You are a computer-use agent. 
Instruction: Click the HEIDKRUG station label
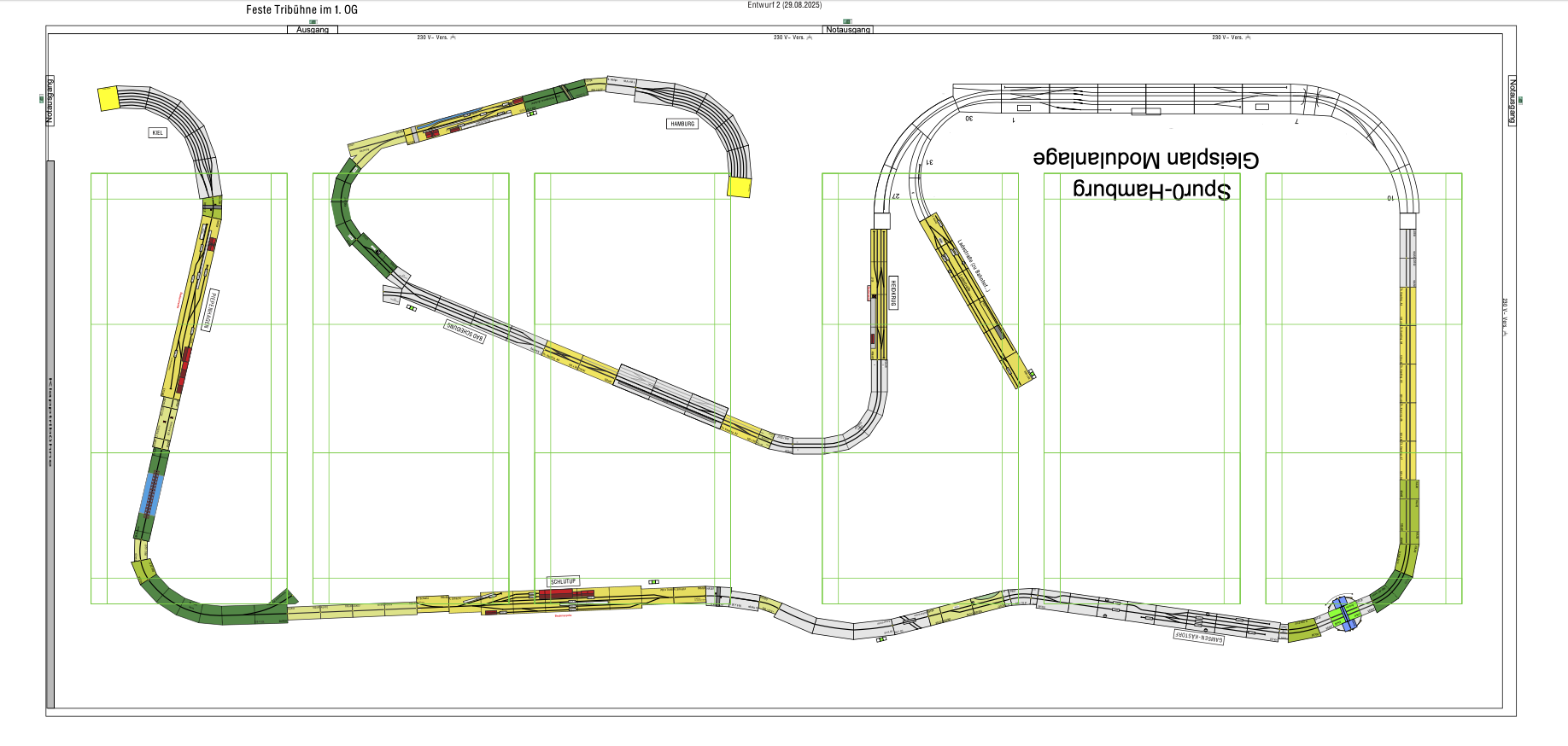pos(893,293)
